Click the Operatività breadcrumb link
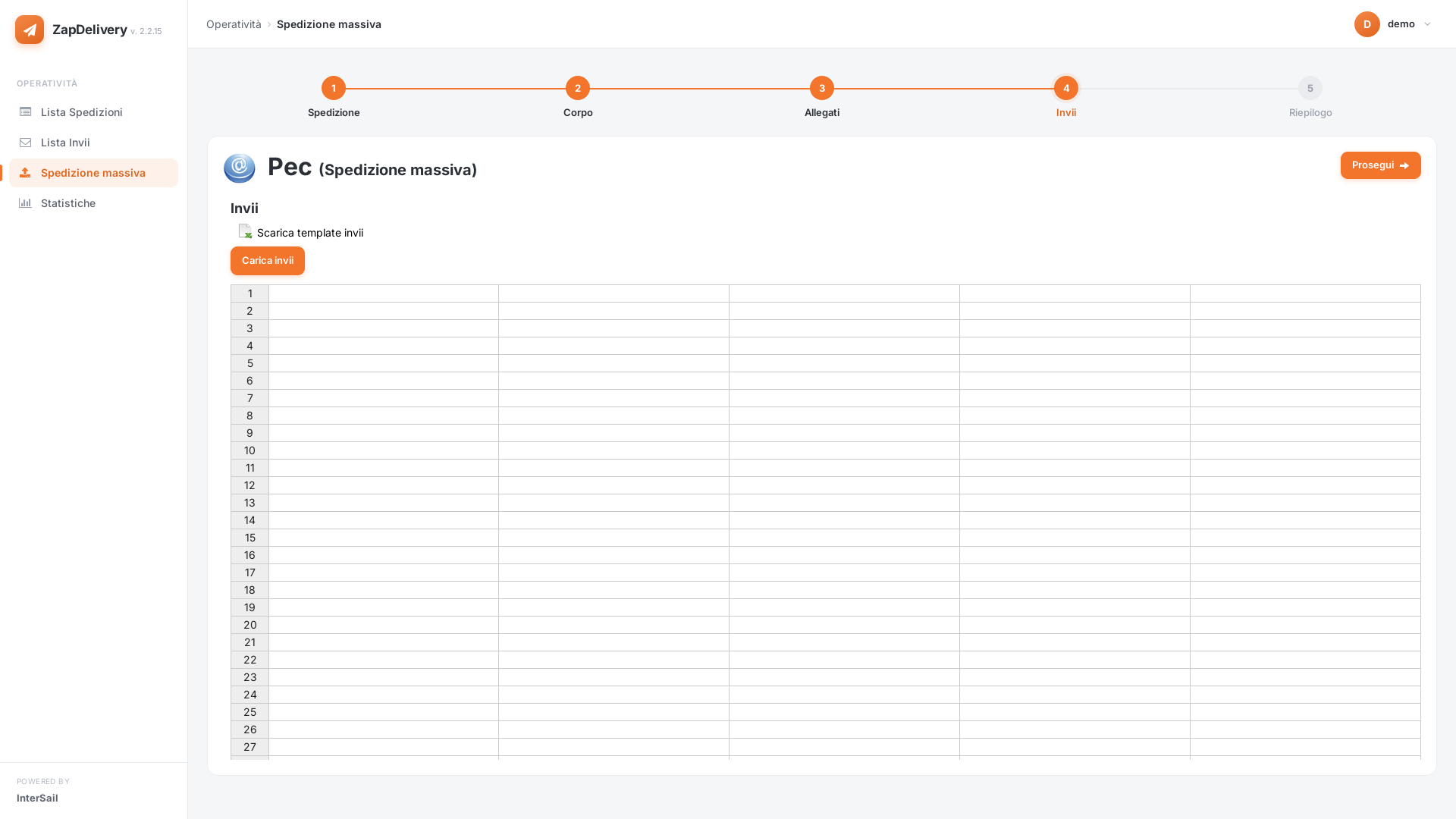Image resolution: width=1456 pixels, height=819 pixels. click(234, 24)
